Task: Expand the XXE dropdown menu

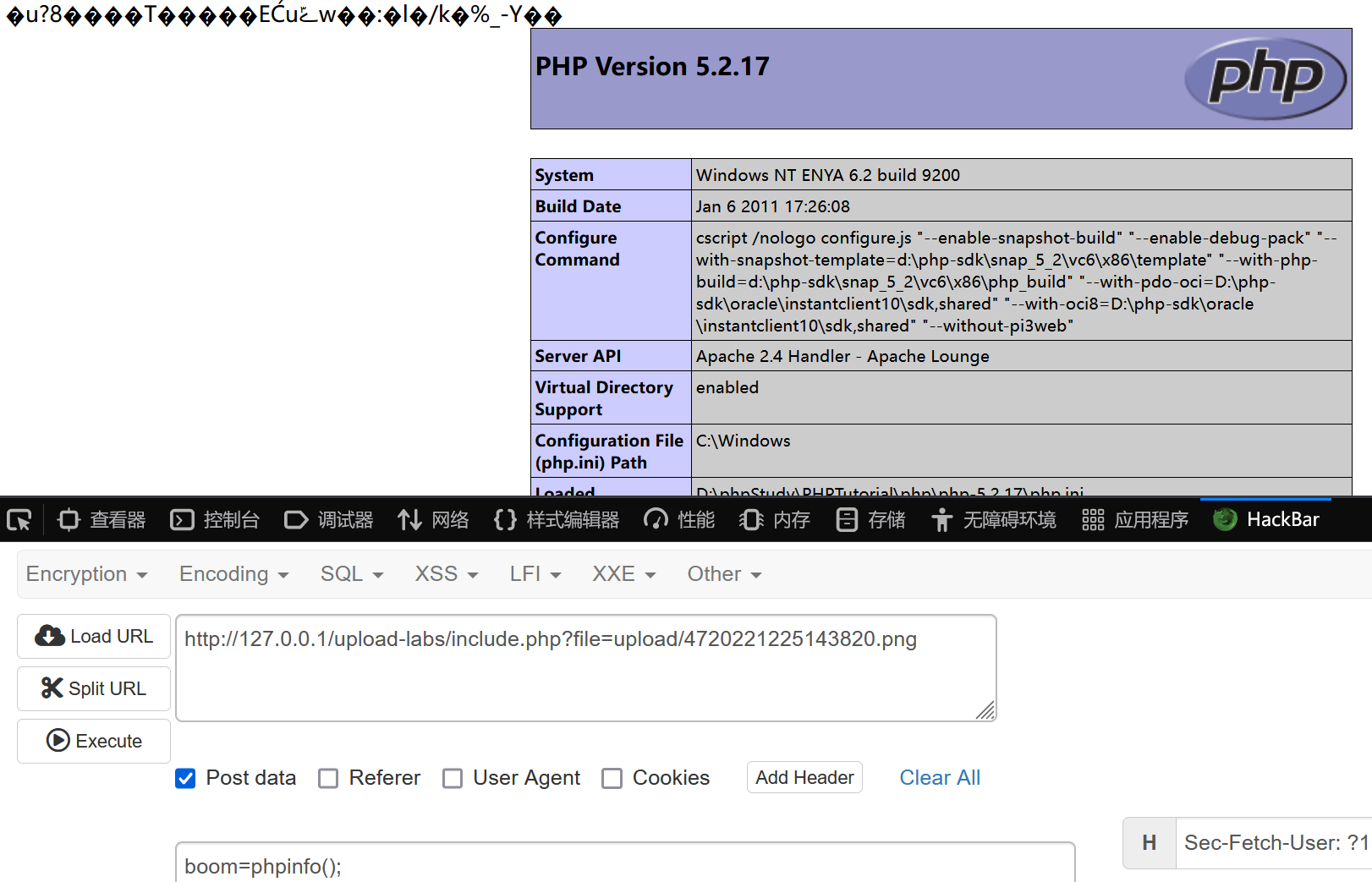Action: point(624,574)
